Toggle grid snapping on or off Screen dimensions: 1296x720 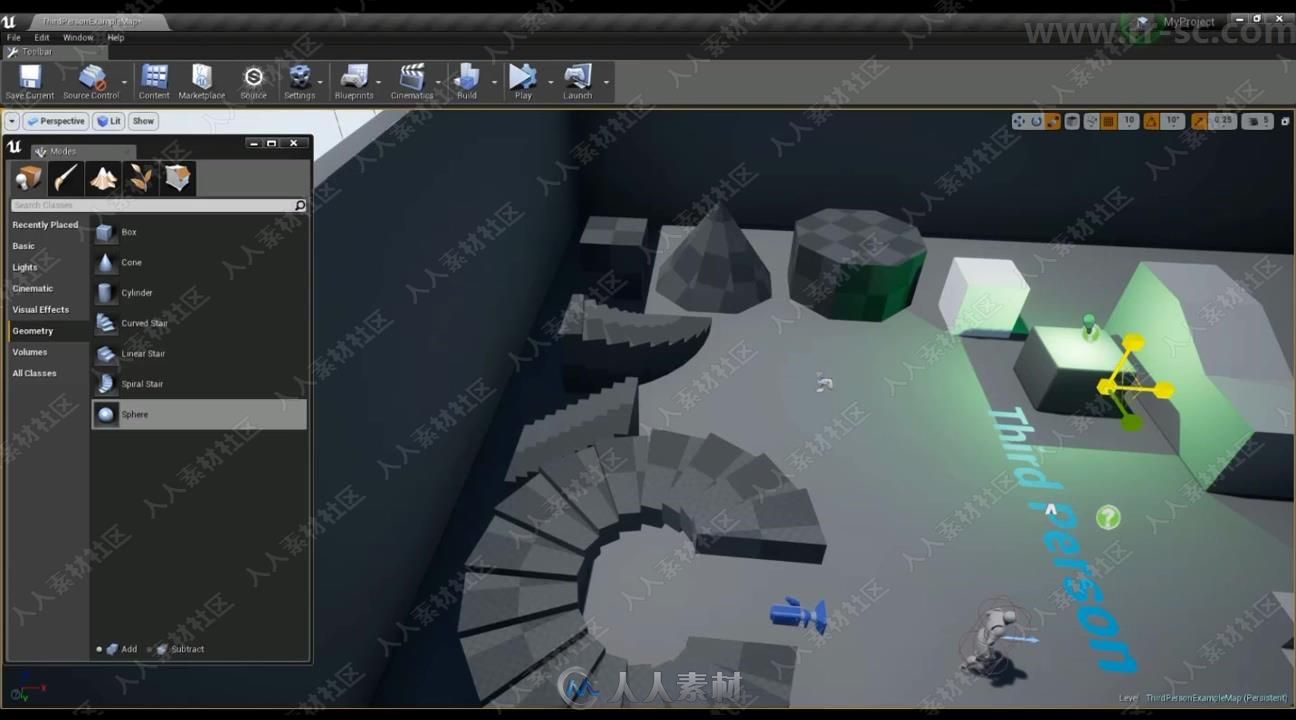click(1108, 121)
